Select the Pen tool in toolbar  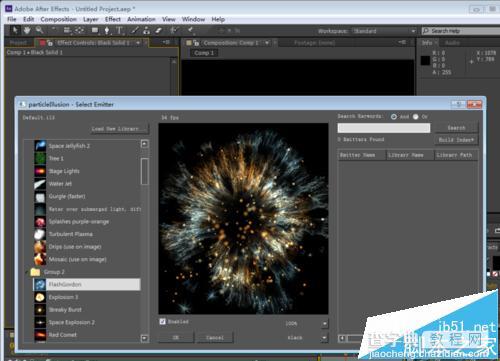[107, 31]
